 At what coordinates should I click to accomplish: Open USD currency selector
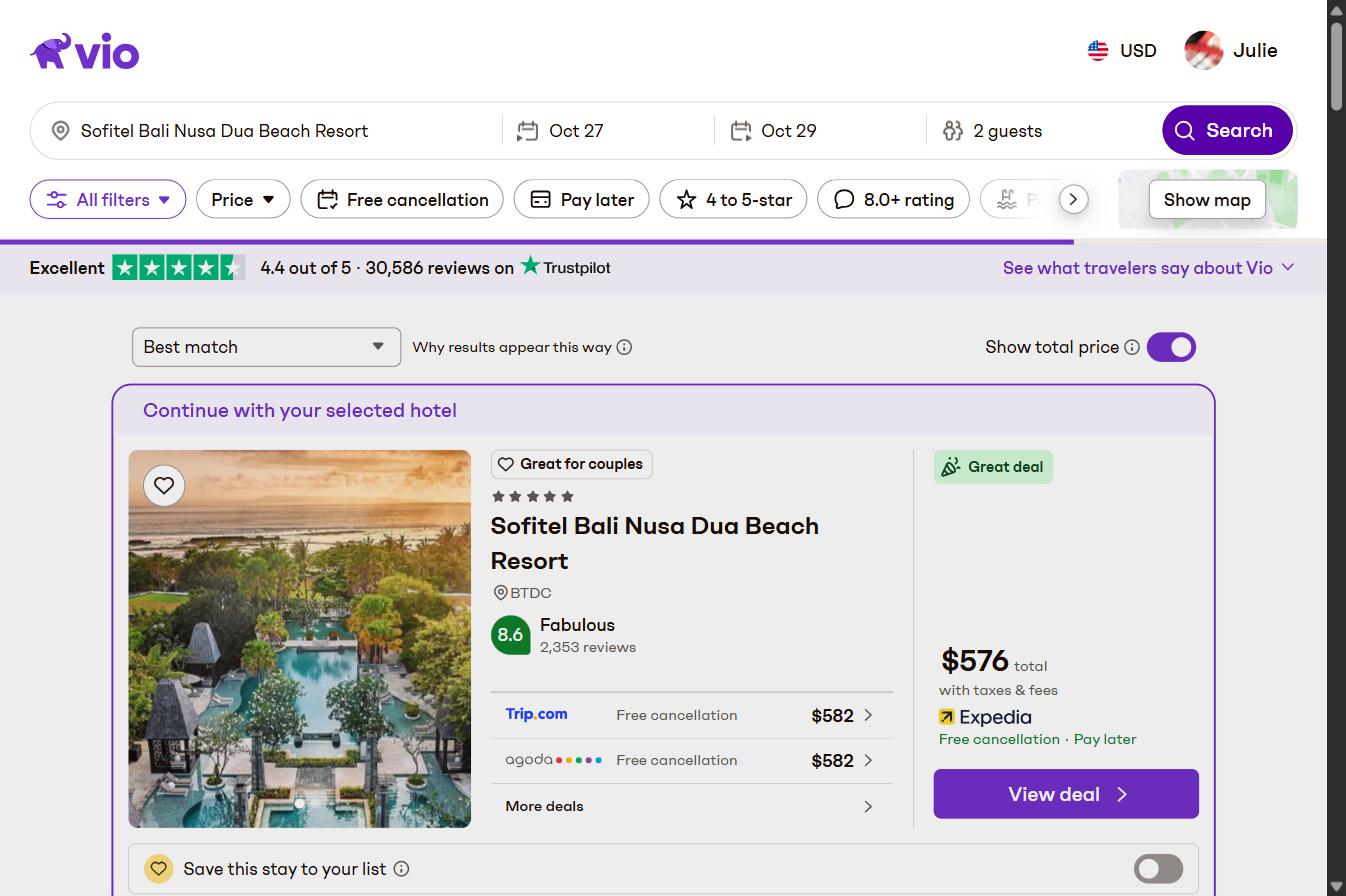pos(1122,50)
